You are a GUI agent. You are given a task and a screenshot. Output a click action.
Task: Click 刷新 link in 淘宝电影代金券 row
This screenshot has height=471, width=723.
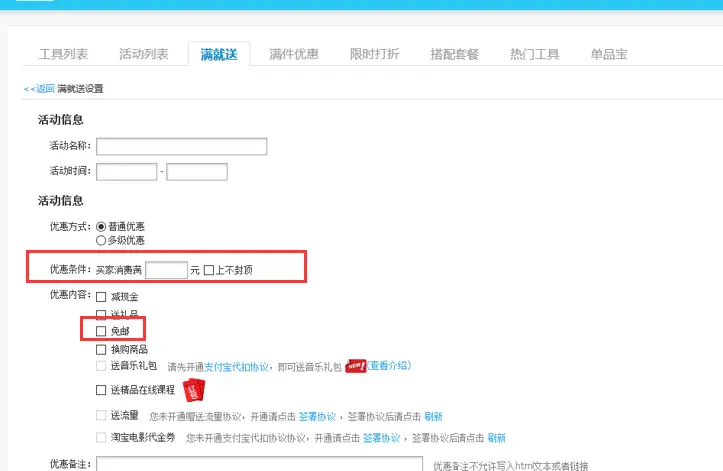(x=497, y=438)
